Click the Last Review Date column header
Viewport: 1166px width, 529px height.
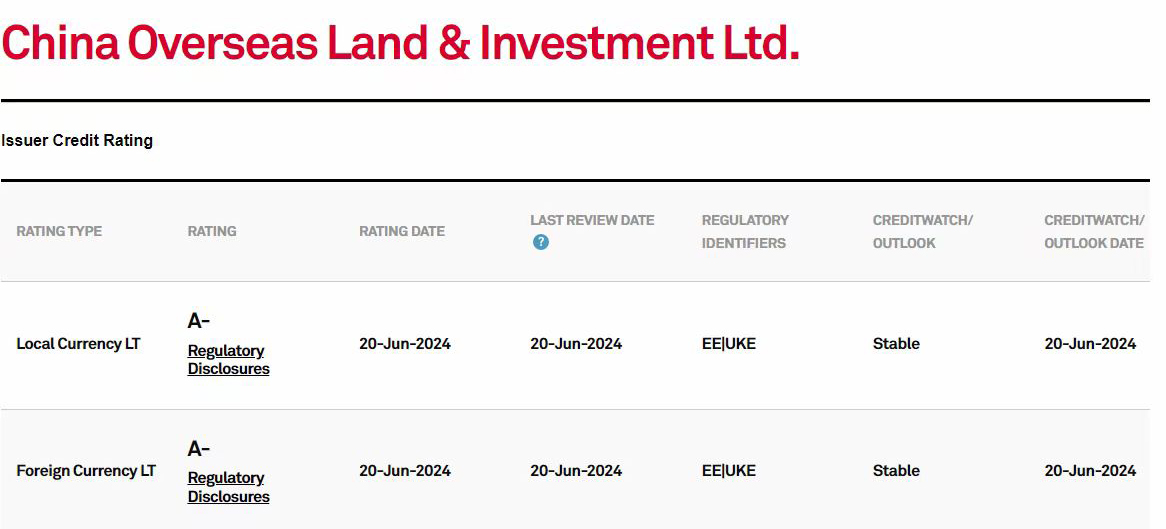592,220
